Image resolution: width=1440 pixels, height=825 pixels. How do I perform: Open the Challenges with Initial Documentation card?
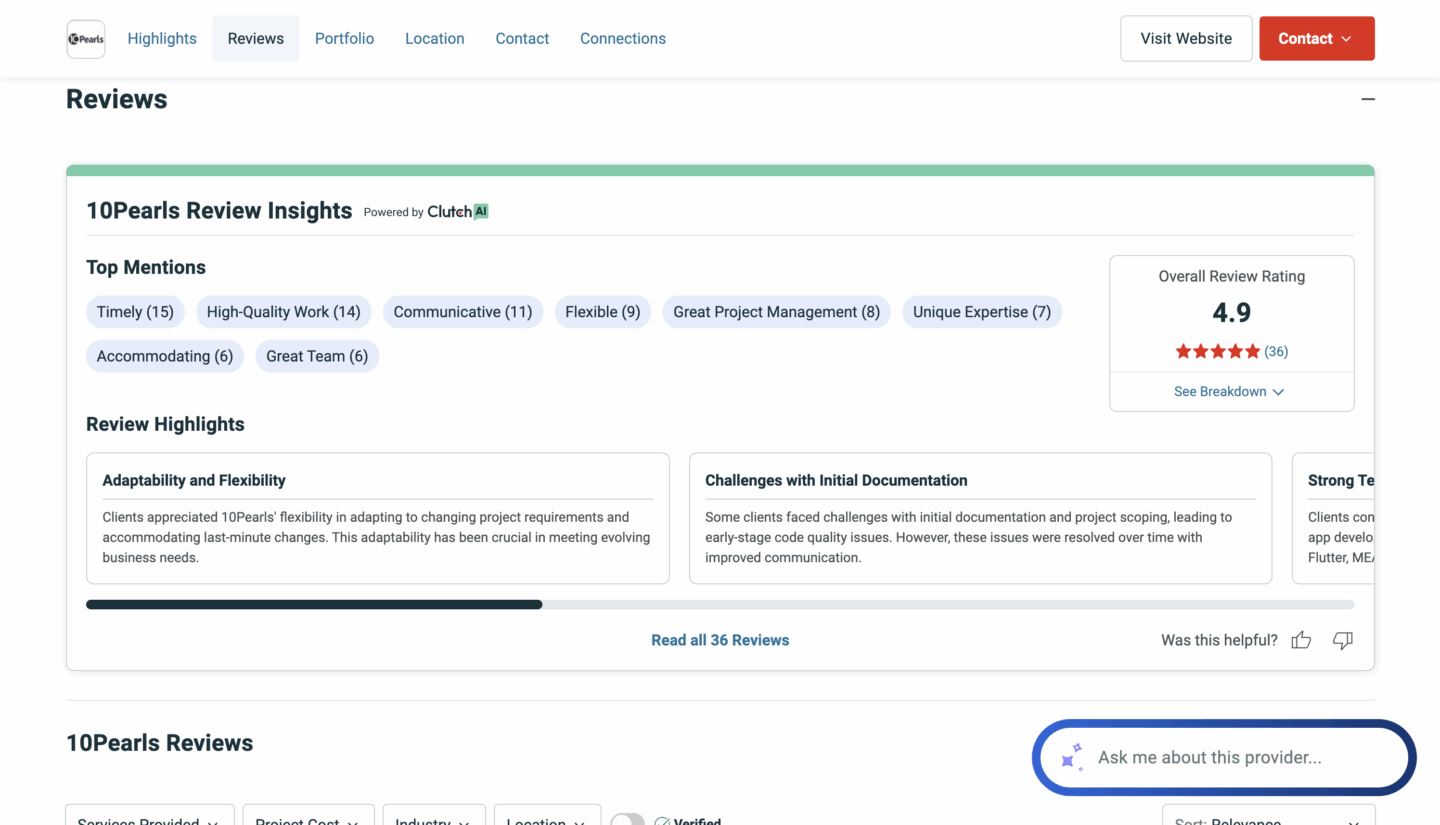click(980, 518)
